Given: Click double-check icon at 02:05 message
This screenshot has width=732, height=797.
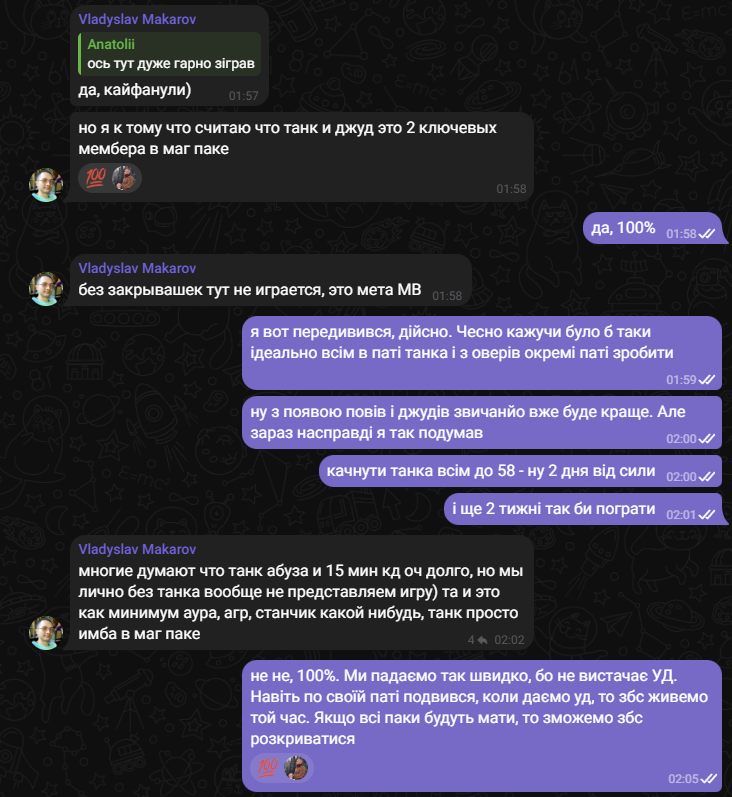Looking at the screenshot, I should point(706,778).
